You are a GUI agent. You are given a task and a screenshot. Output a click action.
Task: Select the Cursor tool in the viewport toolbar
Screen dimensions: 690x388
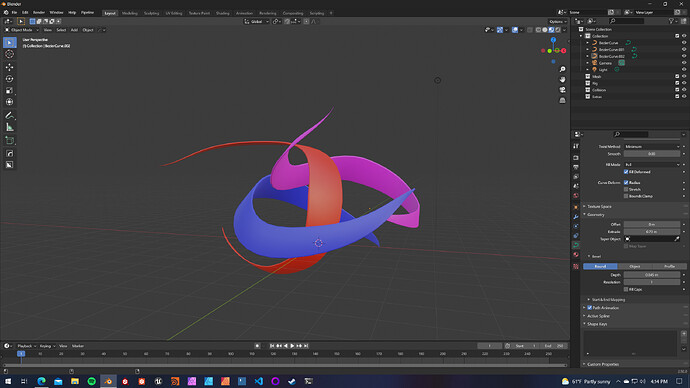pyautogui.click(x=9, y=54)
